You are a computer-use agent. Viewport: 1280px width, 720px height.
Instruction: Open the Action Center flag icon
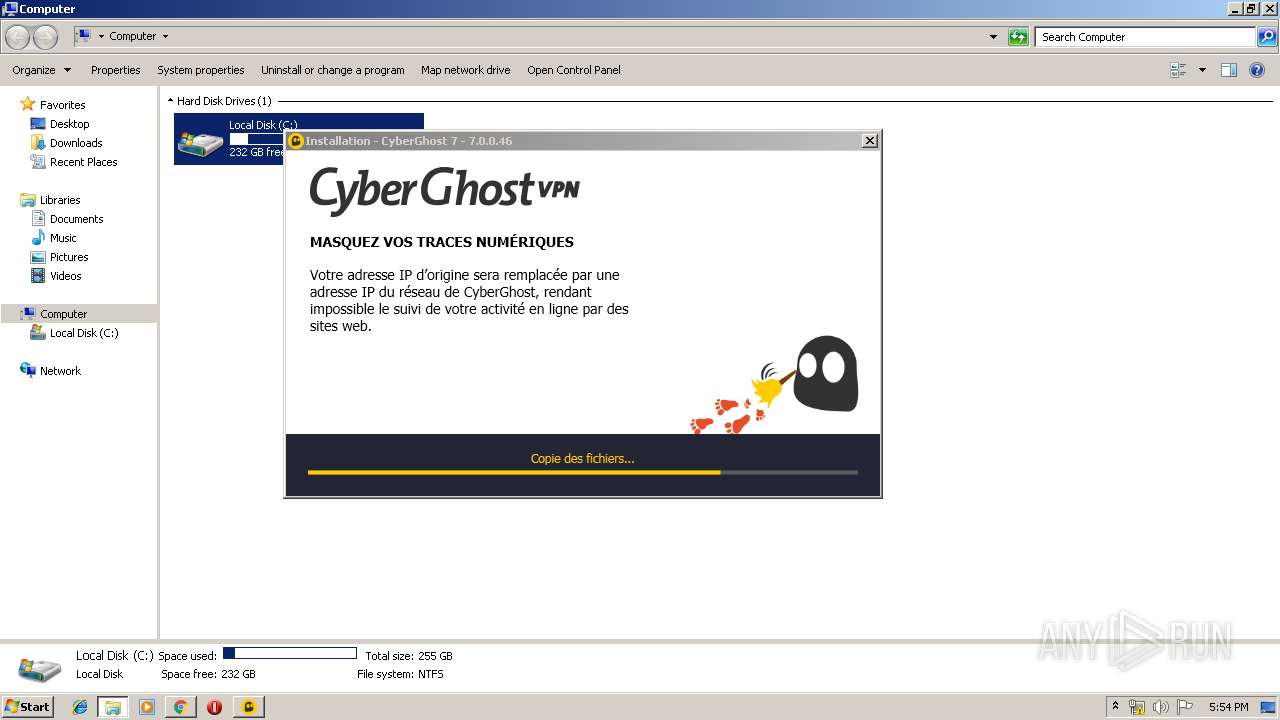1185,707
